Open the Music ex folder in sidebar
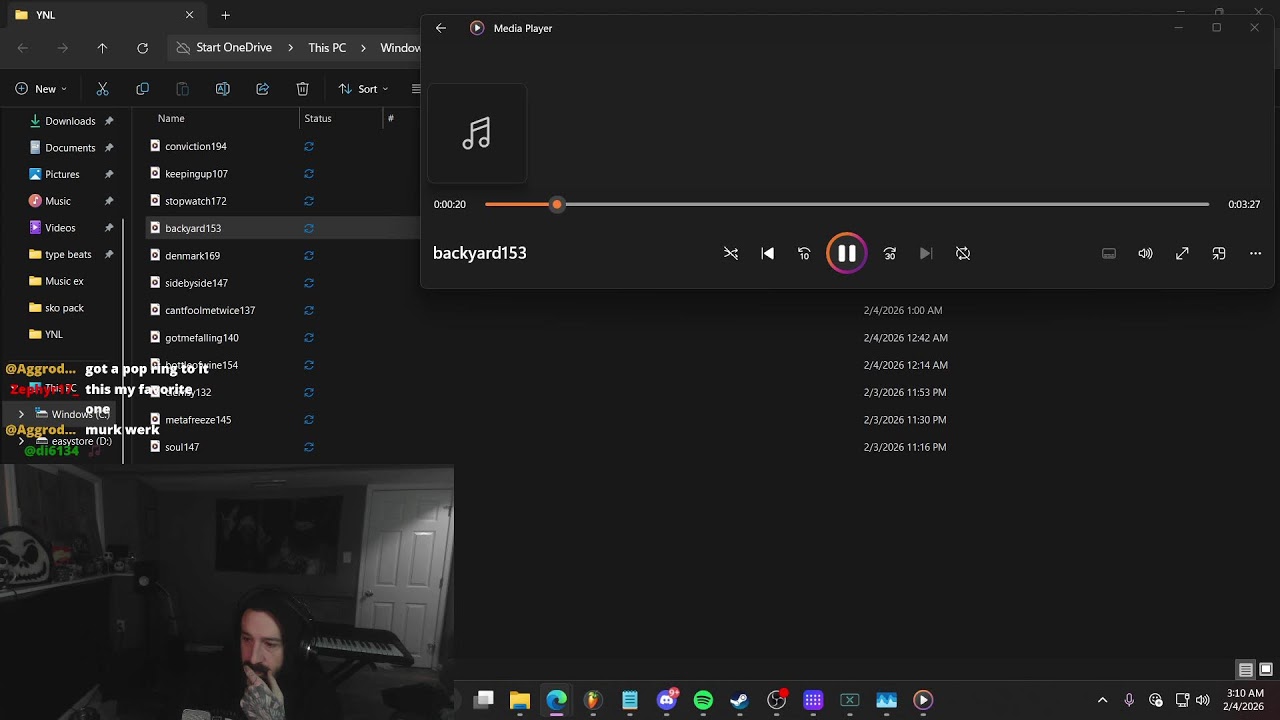The image size is (1280, 720). 64,281
